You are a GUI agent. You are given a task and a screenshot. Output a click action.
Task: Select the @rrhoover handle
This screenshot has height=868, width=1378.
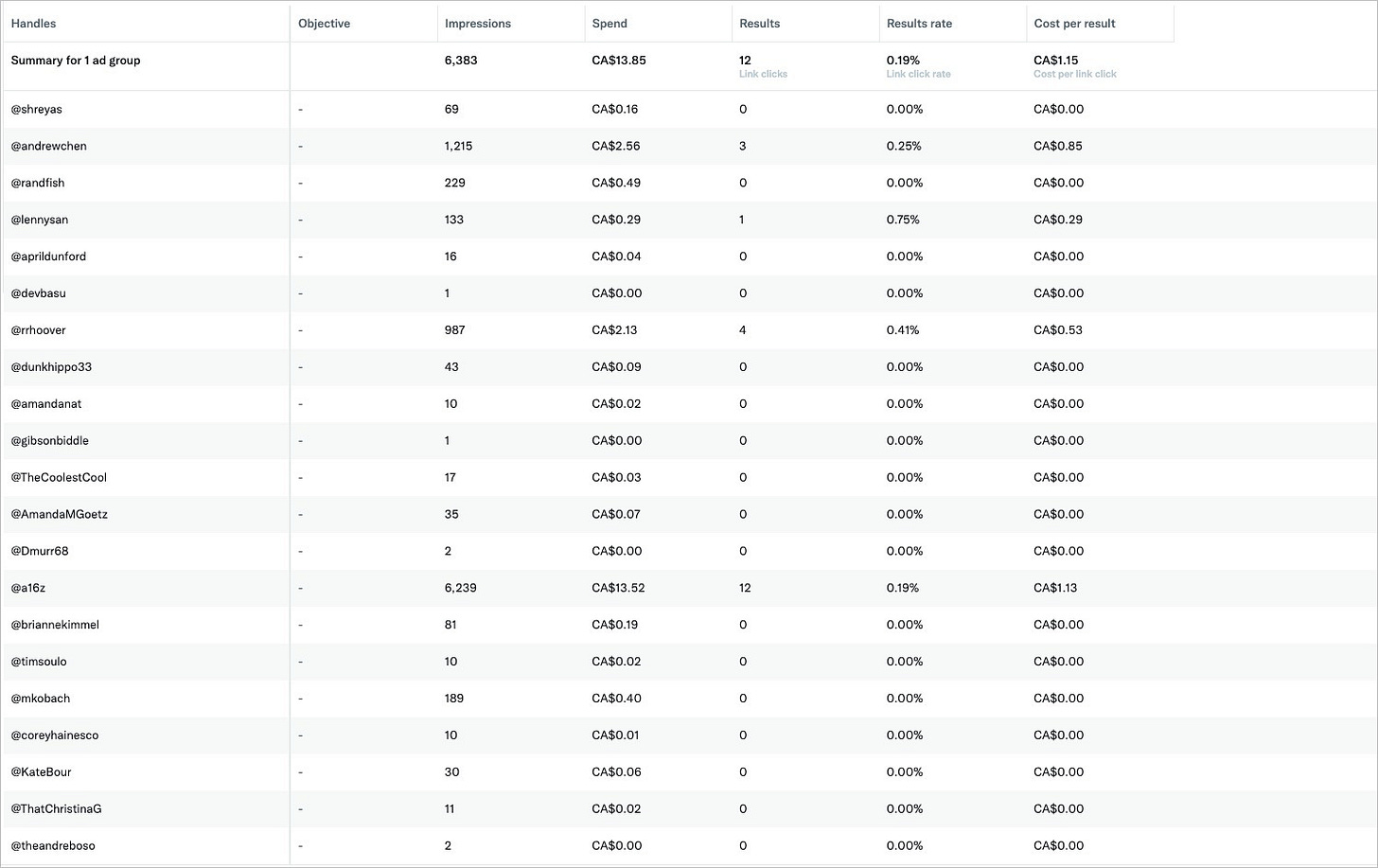(38, 331)
